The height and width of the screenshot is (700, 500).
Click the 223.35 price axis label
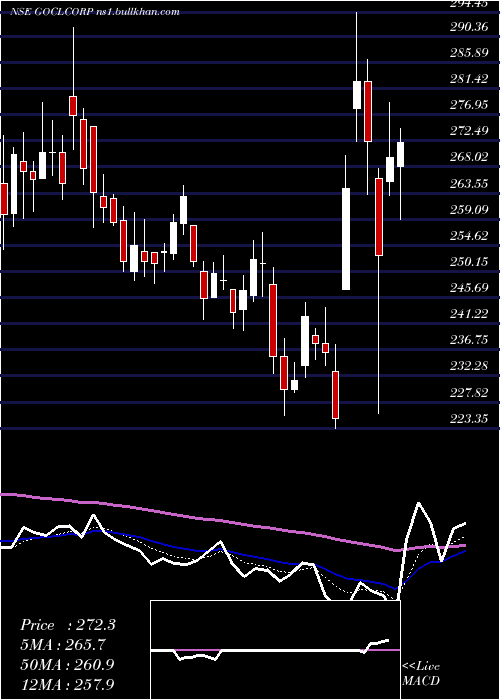(x=469, y=418)
